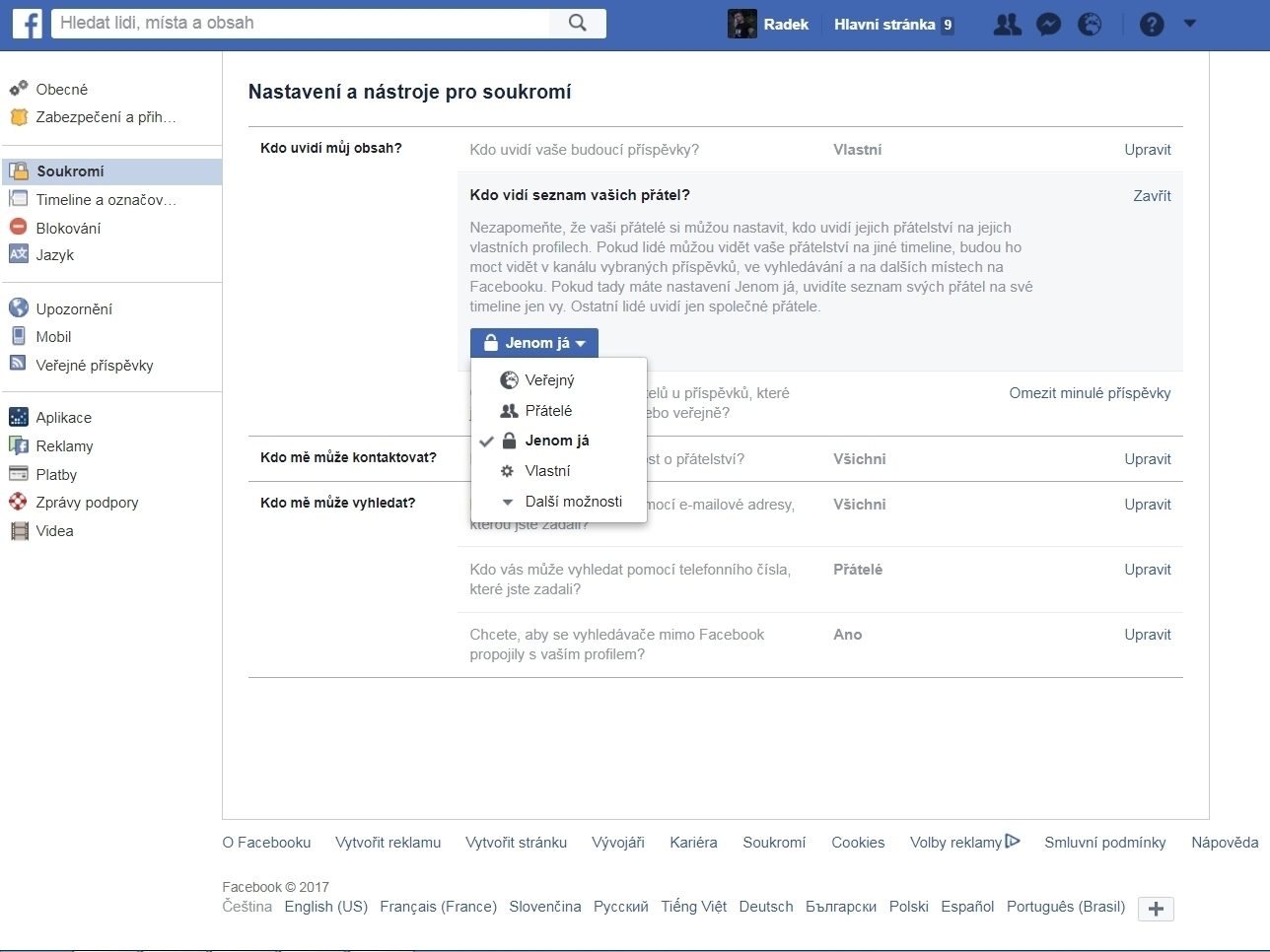Click plus button for more languages
The image size is (1270, 952).
click(x=1156, y=909)
